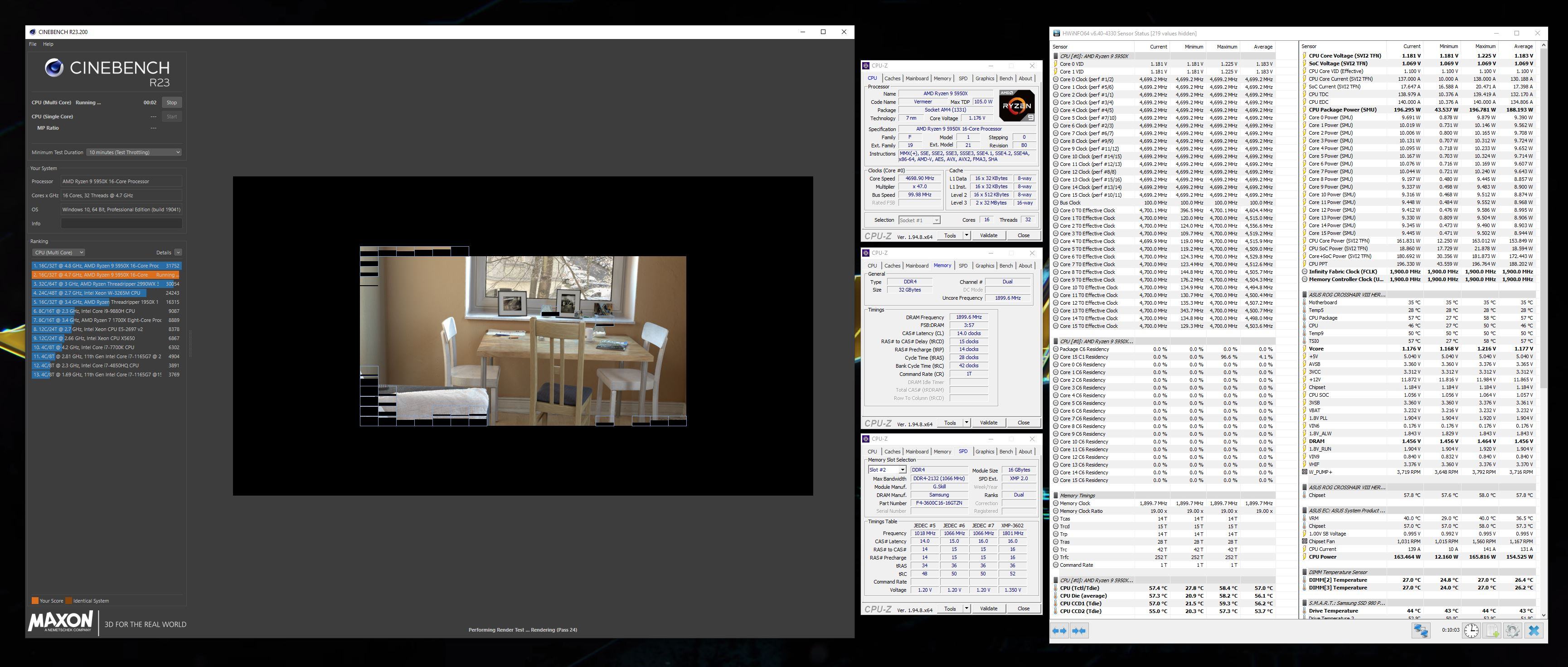Open Bench tab in the bottom CPU-Z window

(1006, 451)
